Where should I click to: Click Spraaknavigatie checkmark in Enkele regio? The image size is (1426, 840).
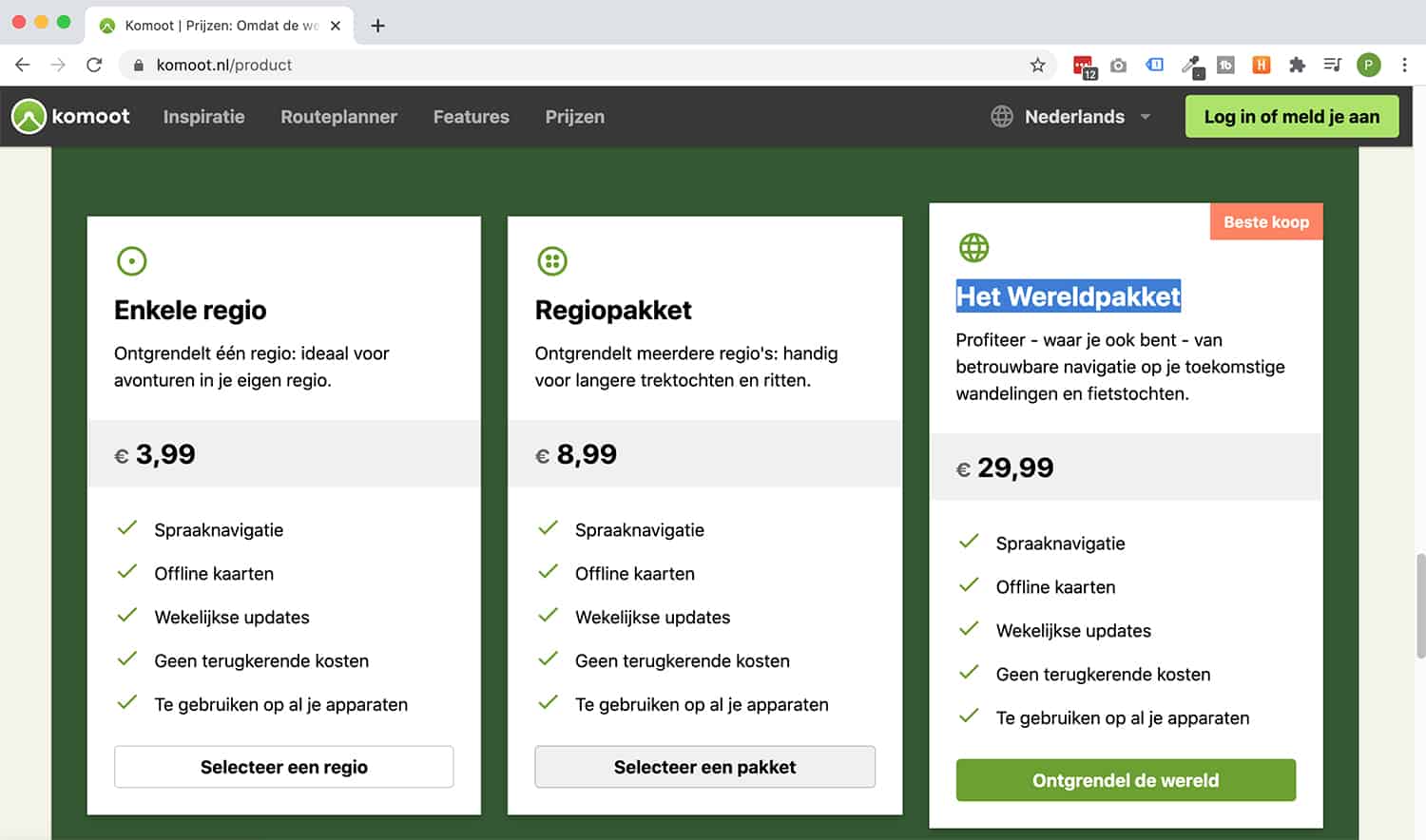coord(127,528)
